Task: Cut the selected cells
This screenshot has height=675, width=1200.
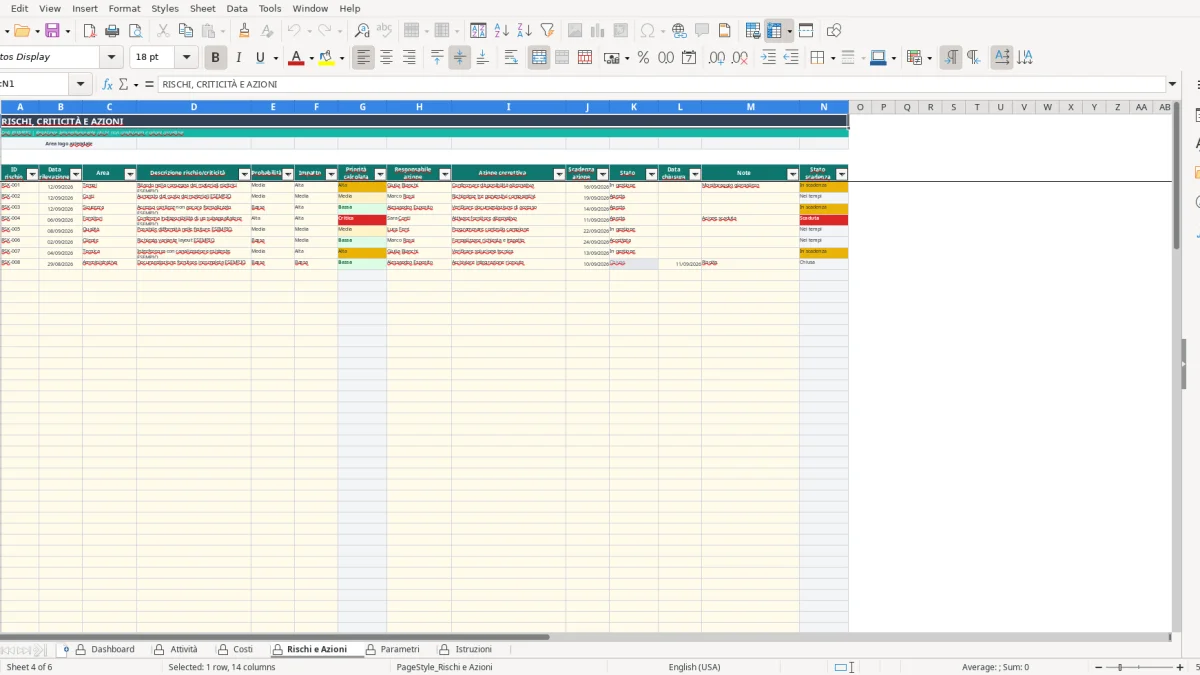Action: [x=163, y=31]
